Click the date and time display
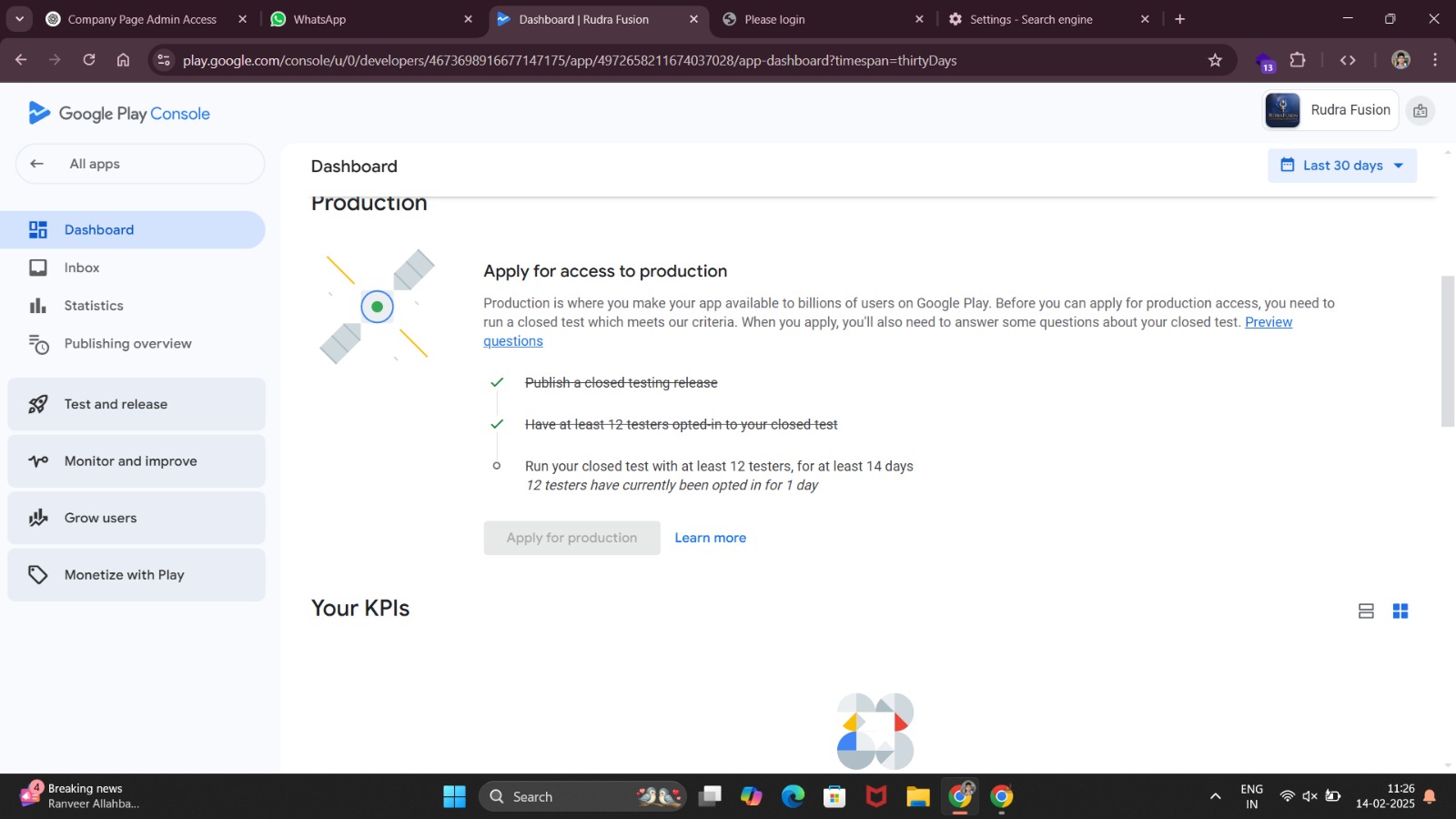This screenshot has width=1456, height=819. point(1385,797)
